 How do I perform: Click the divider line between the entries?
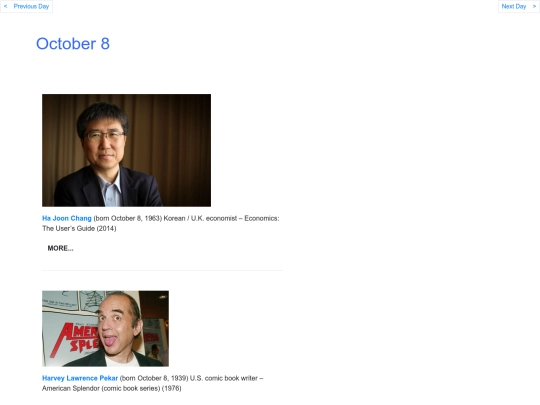coord(162,271)
